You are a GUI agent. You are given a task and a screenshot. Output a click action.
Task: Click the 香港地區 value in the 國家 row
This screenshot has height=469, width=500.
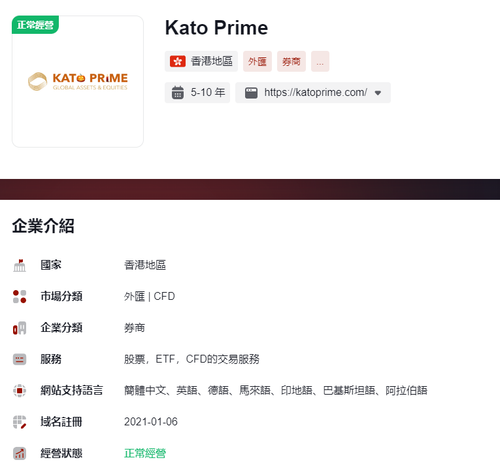tap(145, 265)
